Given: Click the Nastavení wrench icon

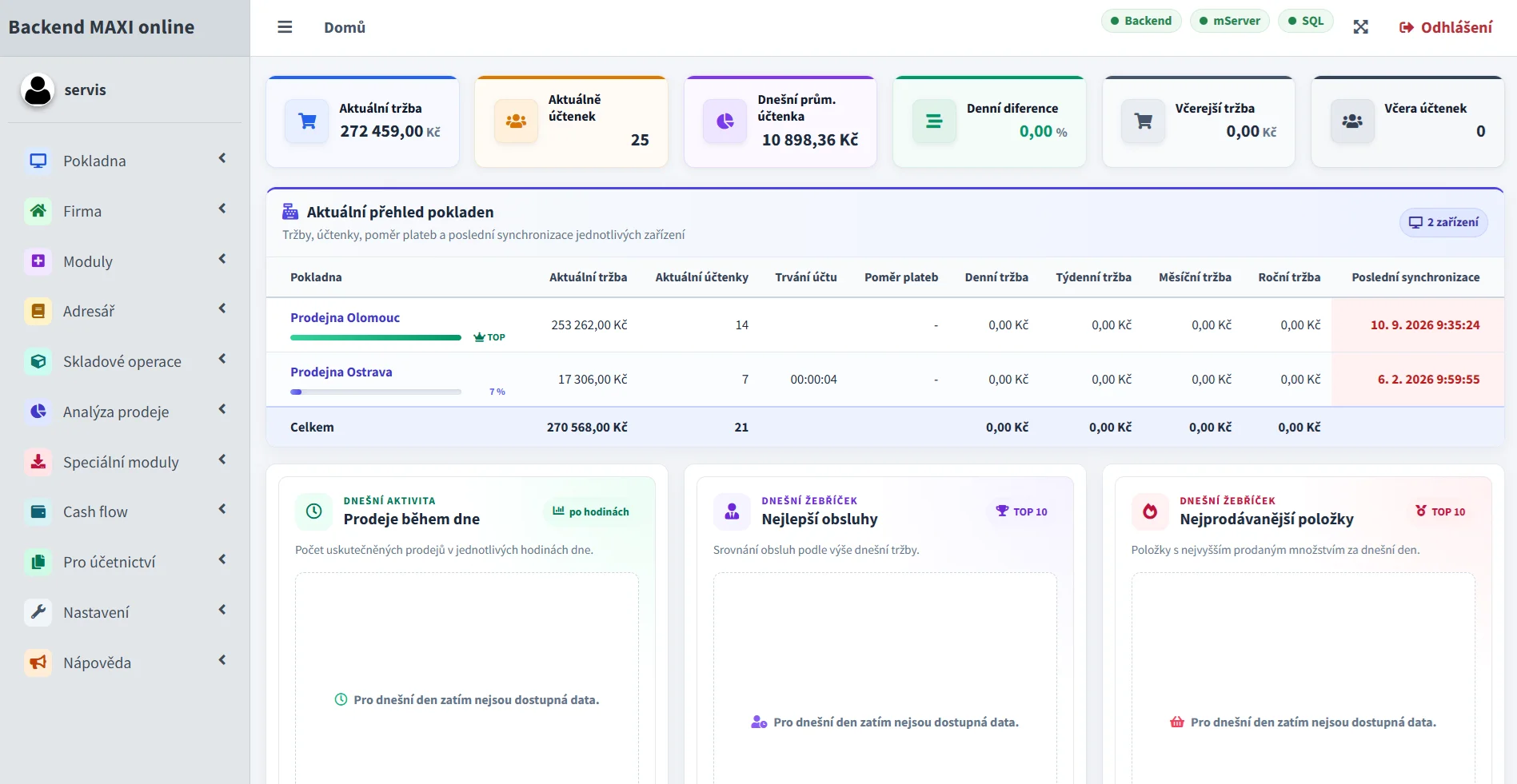Looking at the screenshot, I should click(x=38, y=612).
